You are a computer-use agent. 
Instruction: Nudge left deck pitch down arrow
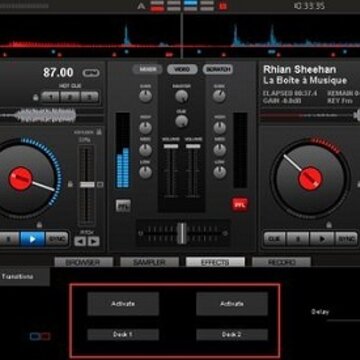click(x=80, y=241)
